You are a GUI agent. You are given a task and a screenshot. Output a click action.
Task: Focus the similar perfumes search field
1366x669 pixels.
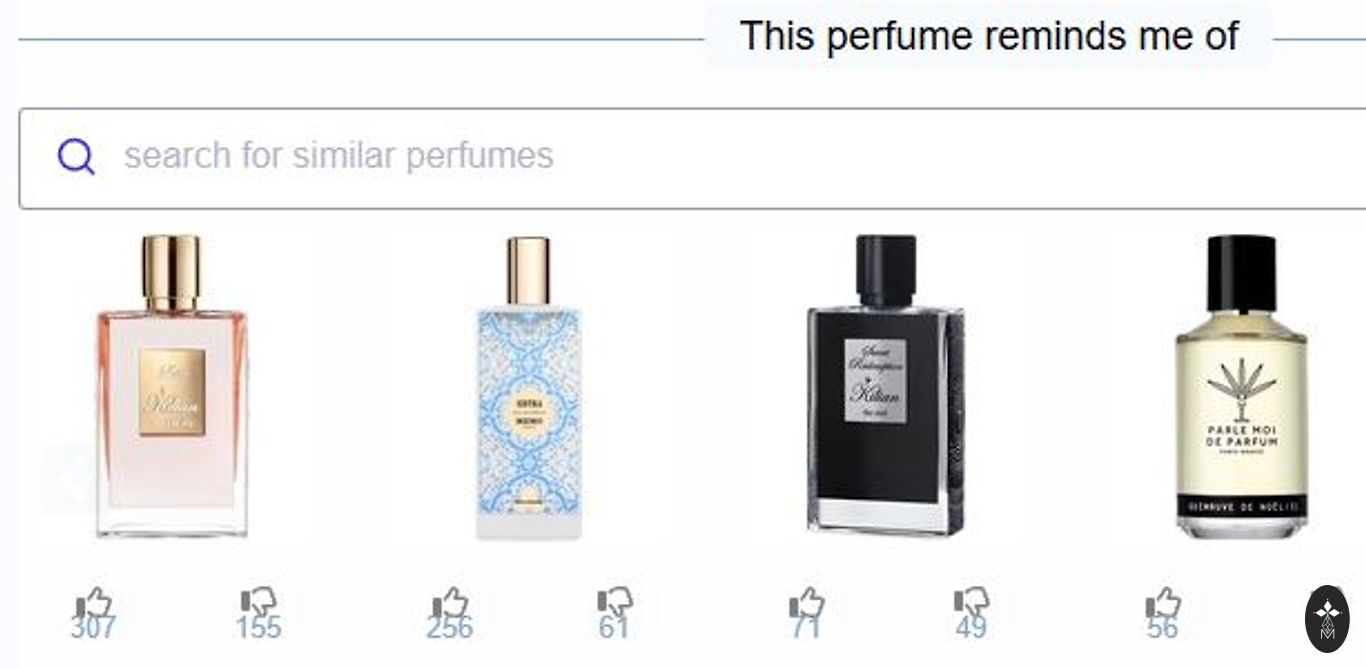point(692,158)
